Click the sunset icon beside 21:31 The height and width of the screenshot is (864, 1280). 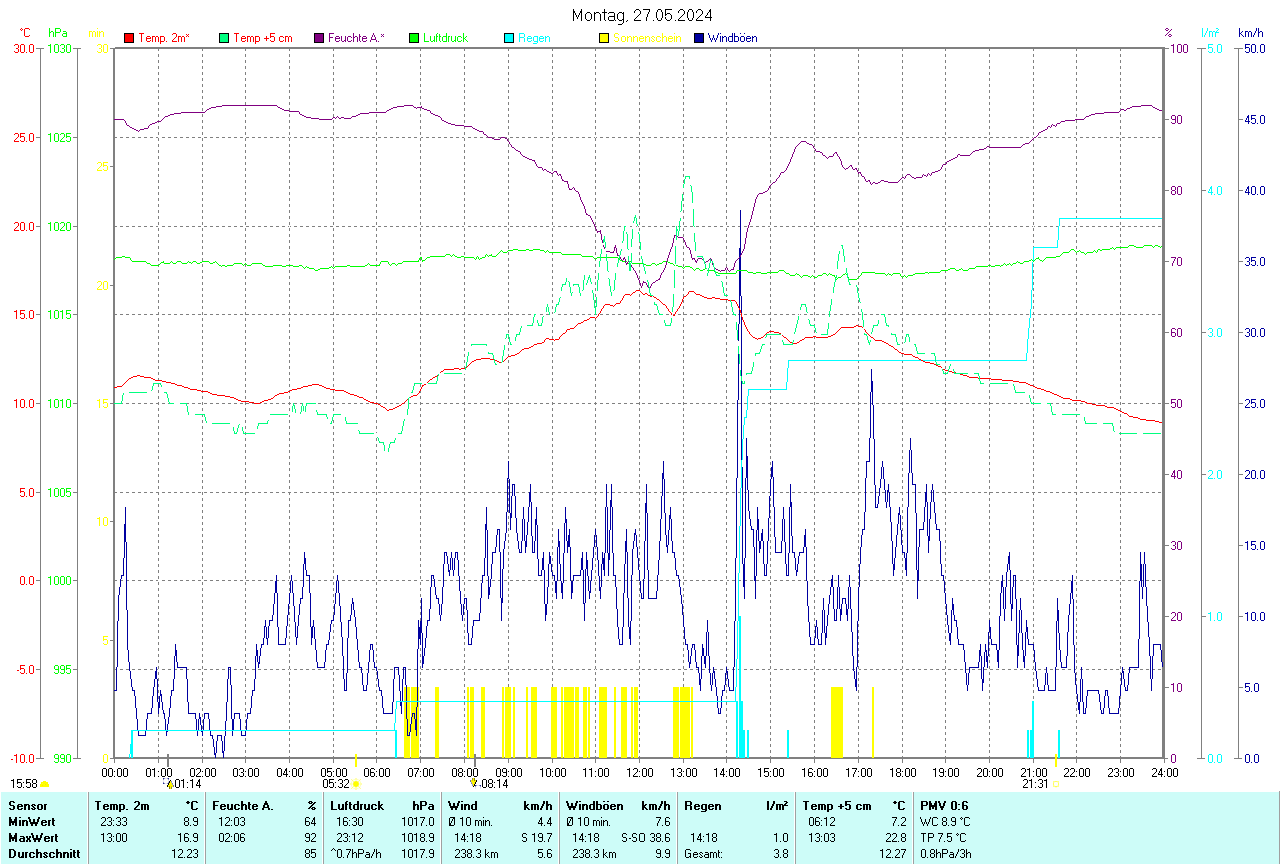click(x=1056, y=784)
